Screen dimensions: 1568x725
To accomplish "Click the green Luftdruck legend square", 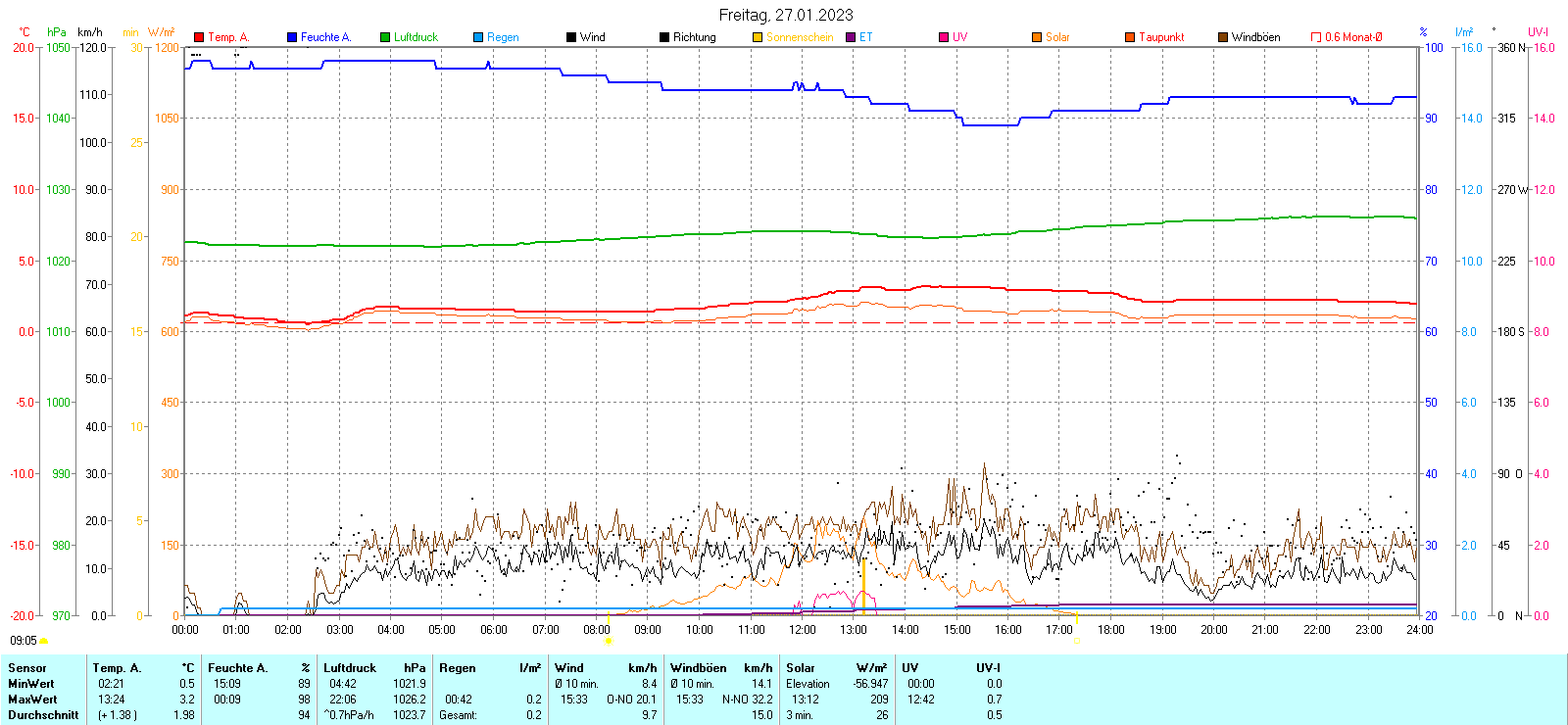I will [385, 37].
